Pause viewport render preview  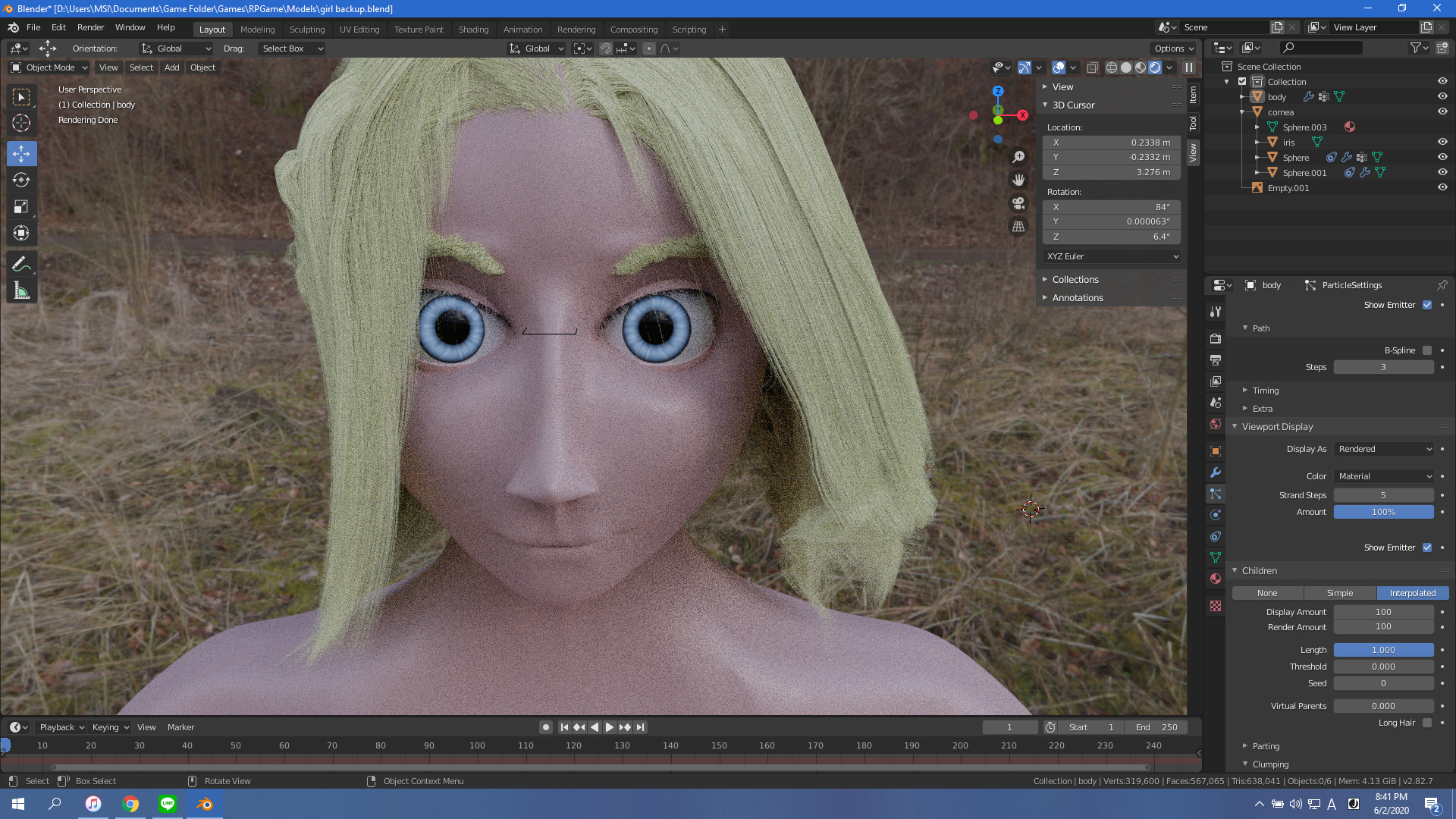pyautogui.click(x=1189, y=67)
